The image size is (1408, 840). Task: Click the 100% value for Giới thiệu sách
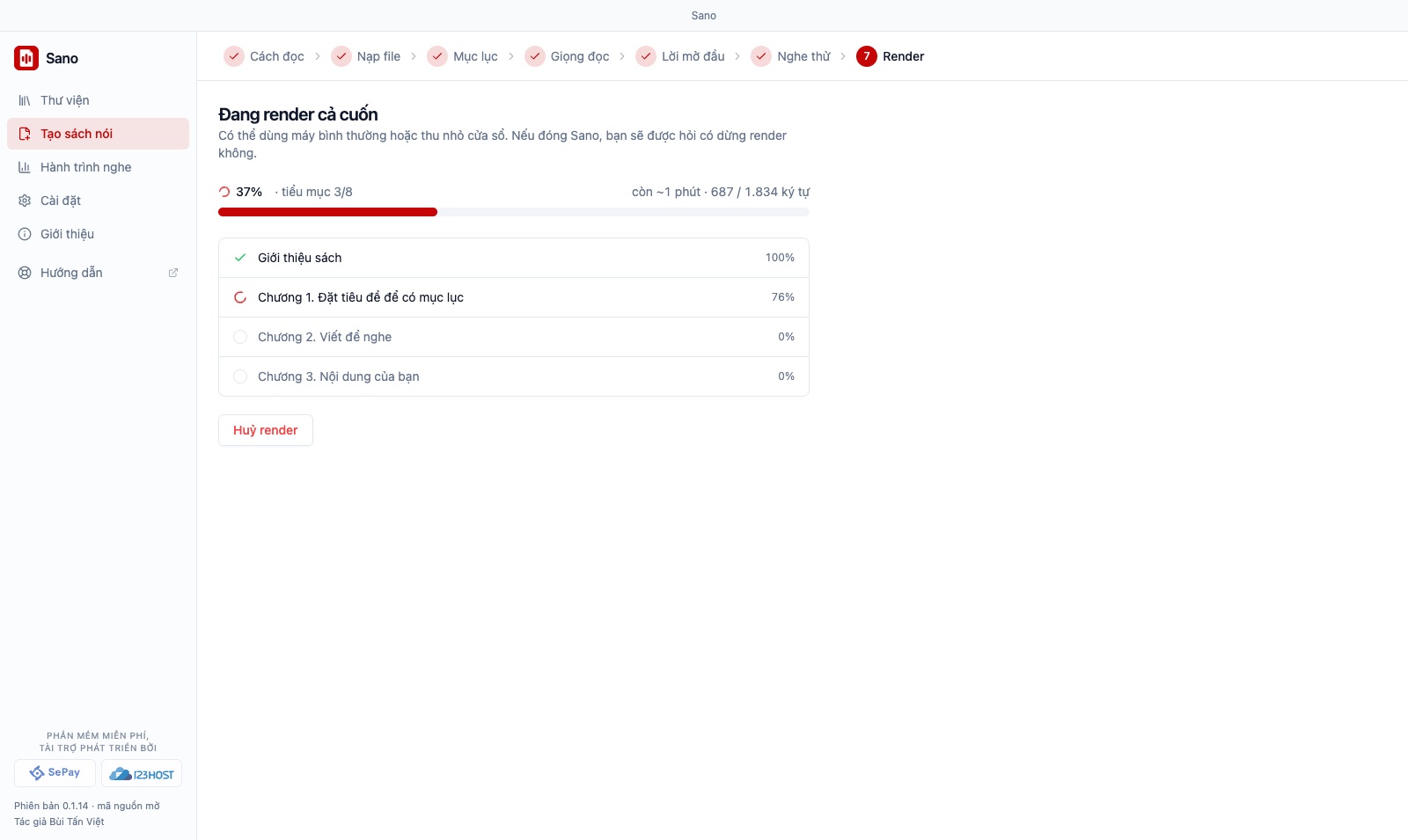[780, 258]
